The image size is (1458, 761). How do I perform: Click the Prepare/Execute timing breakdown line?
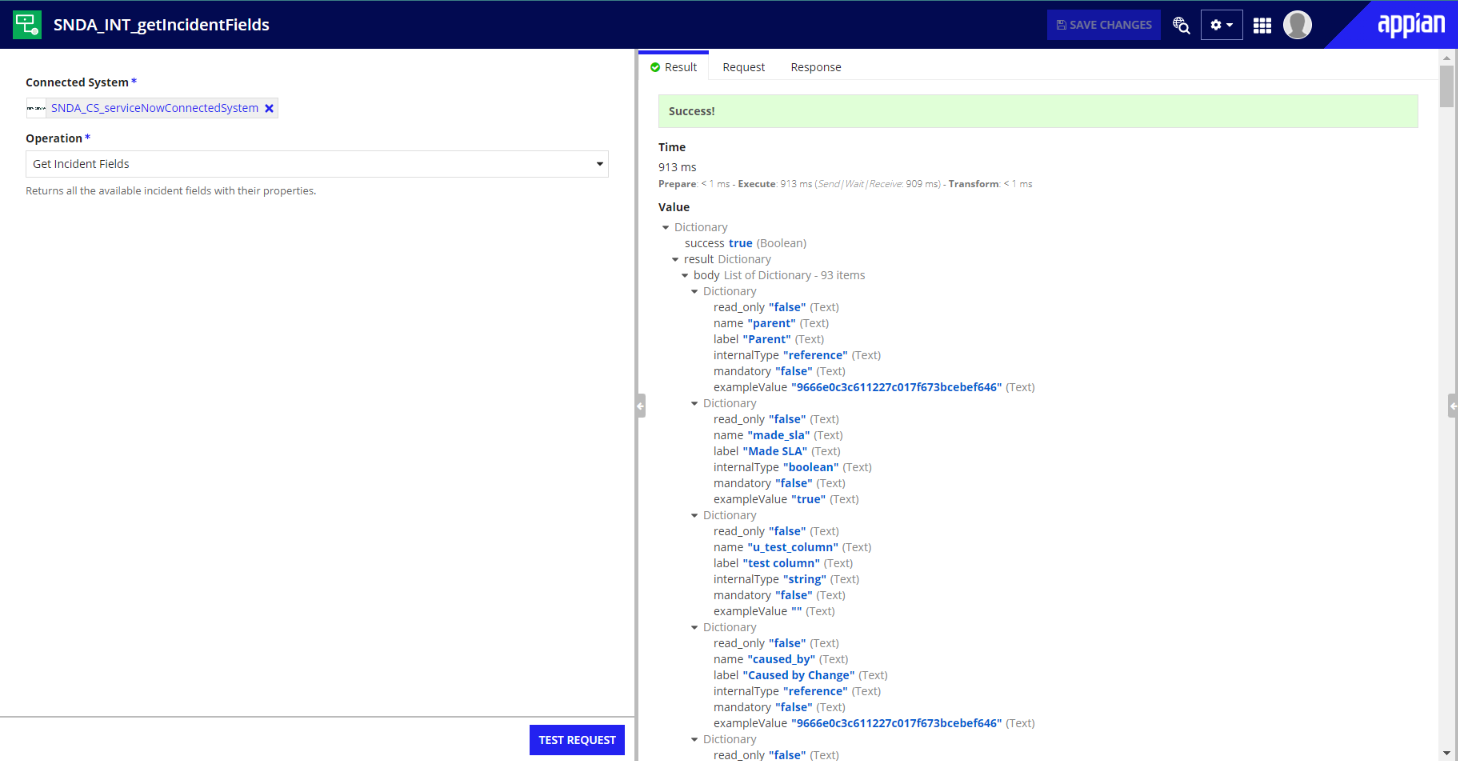pyautogui.click(x=845, y=184)
